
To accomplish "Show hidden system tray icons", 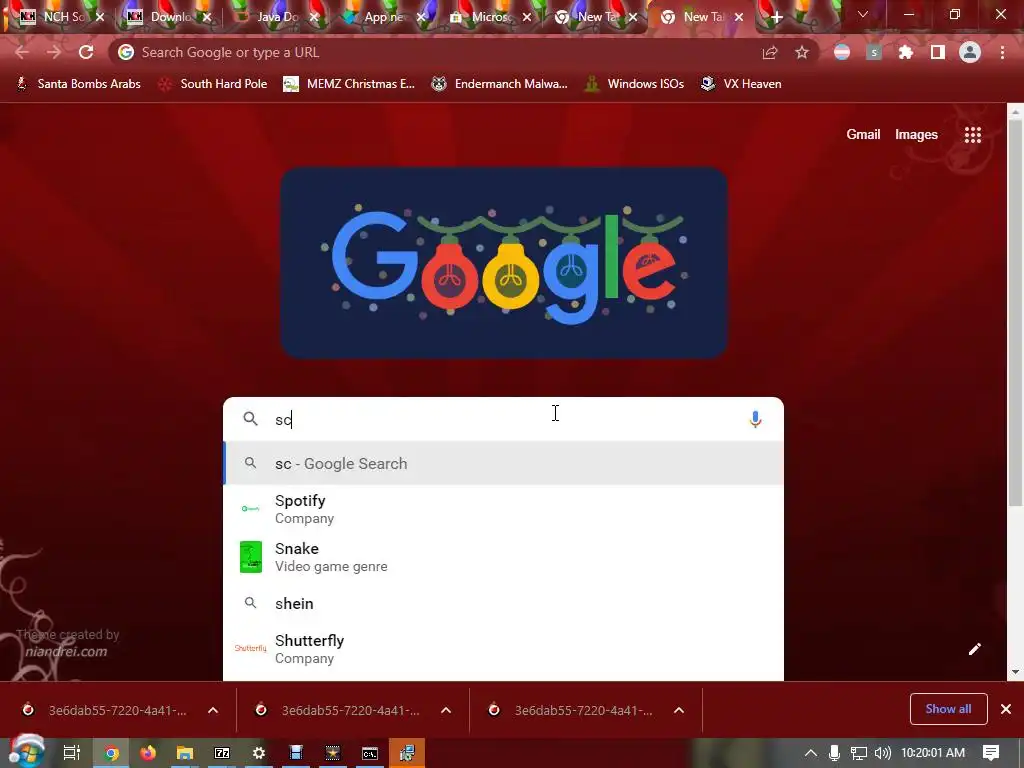I will [810, 753].
